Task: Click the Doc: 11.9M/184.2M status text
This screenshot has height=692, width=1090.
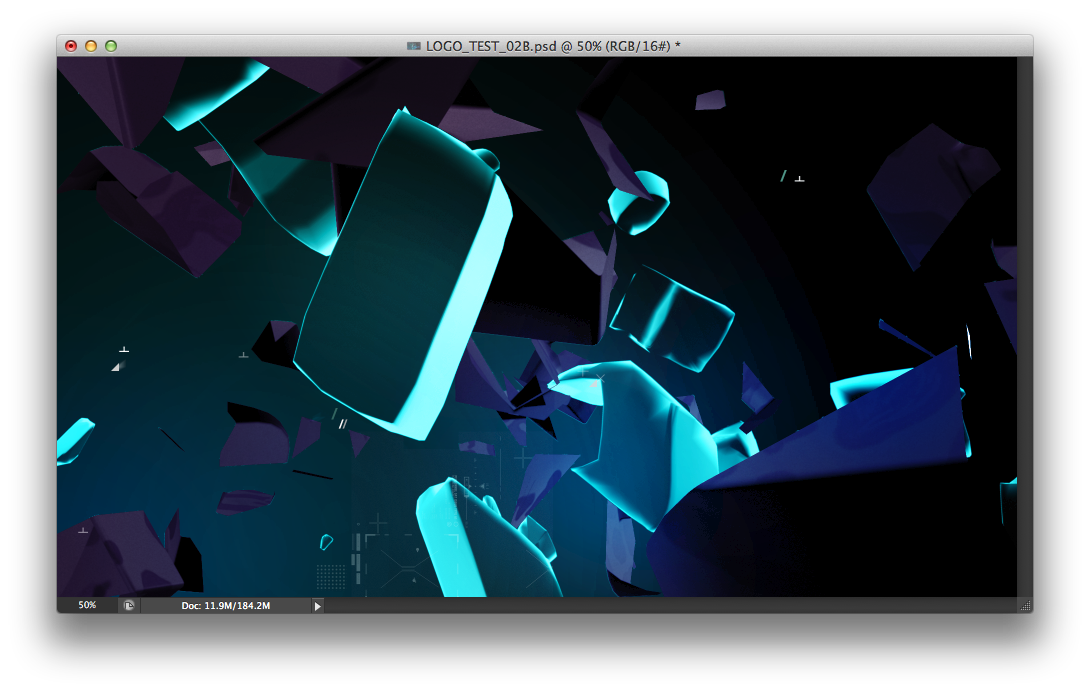Action: pos(226,606)
